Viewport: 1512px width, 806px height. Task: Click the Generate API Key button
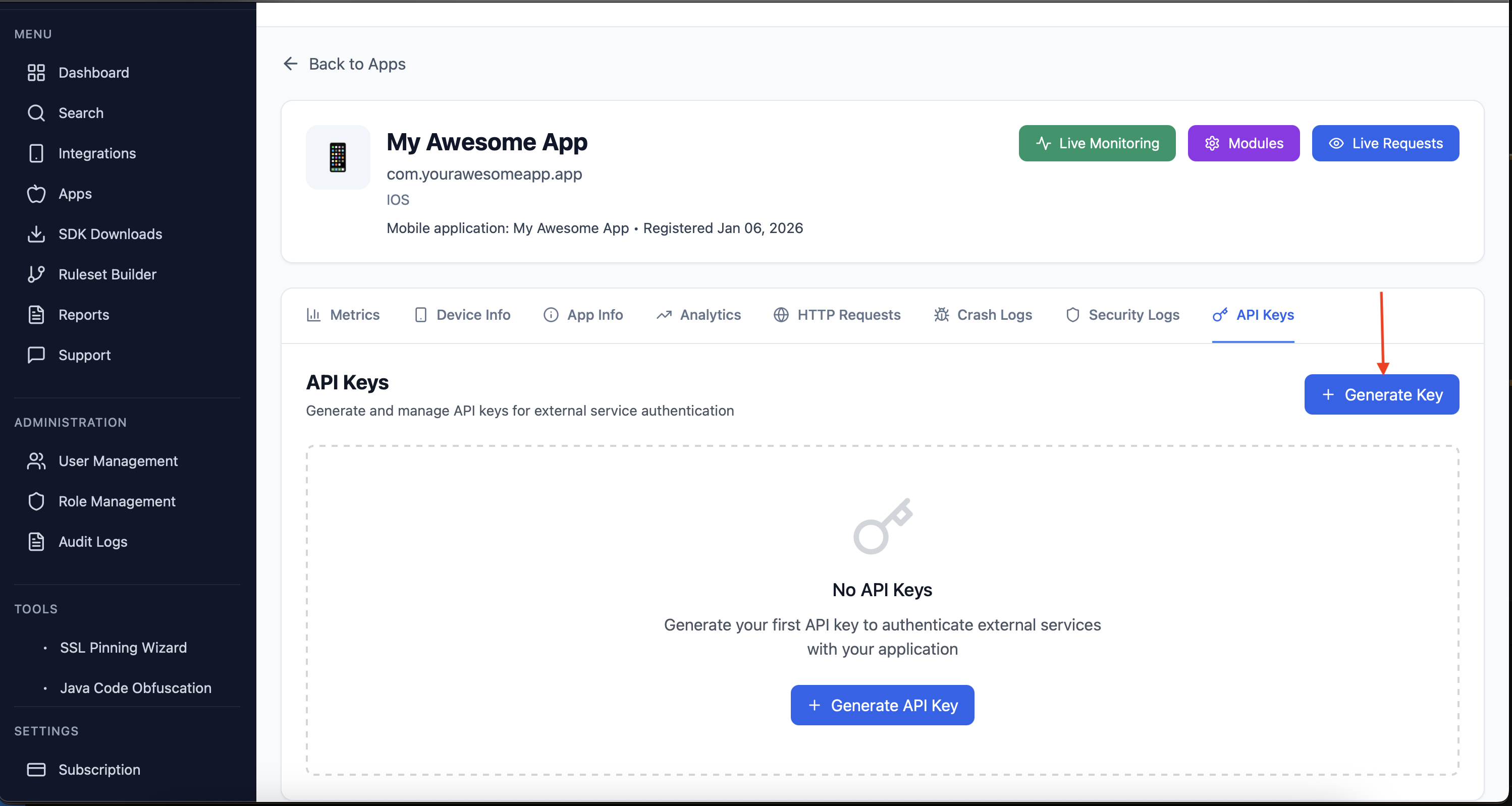882,705
